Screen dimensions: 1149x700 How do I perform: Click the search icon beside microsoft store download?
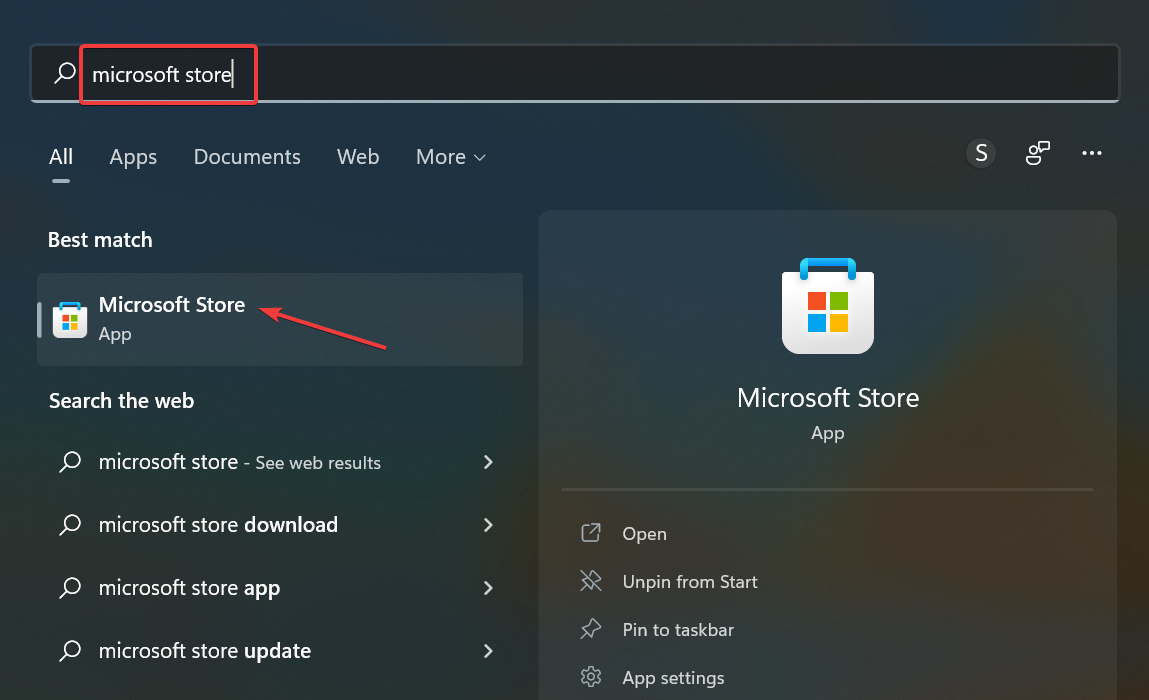[70, 524]
